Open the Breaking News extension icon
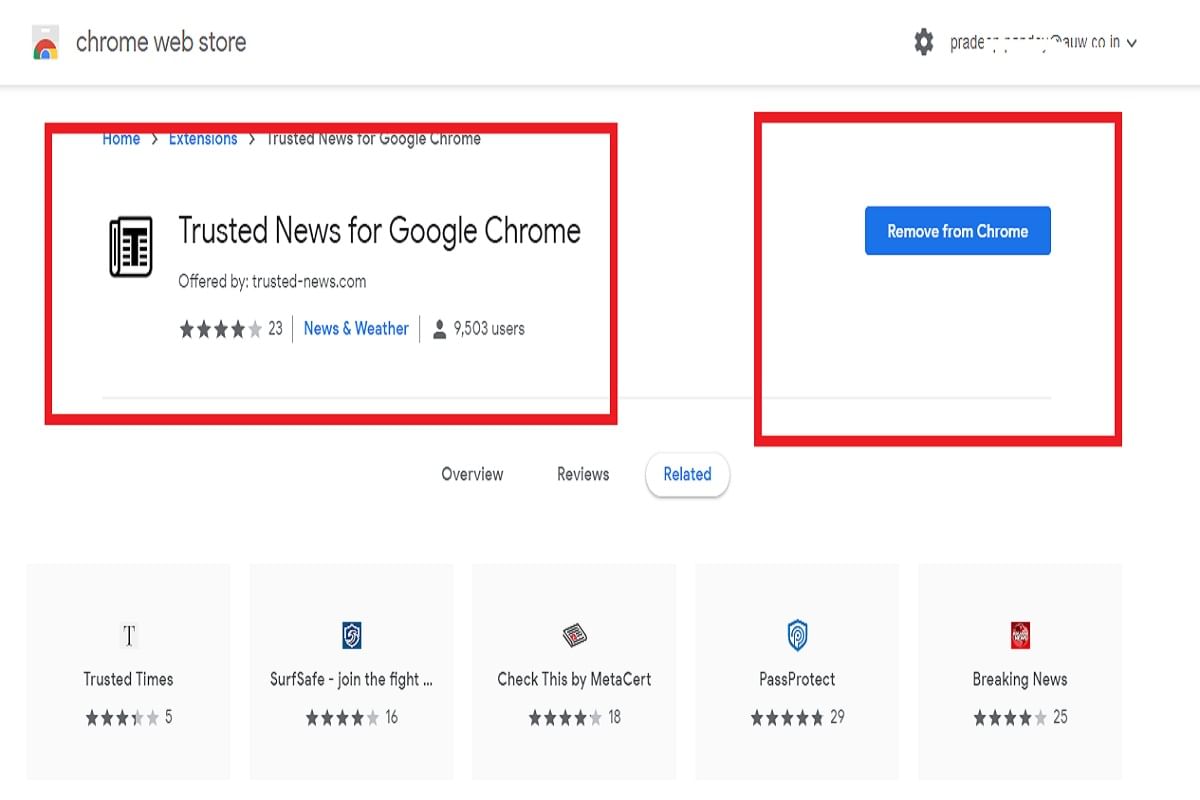 [1019, 635]
